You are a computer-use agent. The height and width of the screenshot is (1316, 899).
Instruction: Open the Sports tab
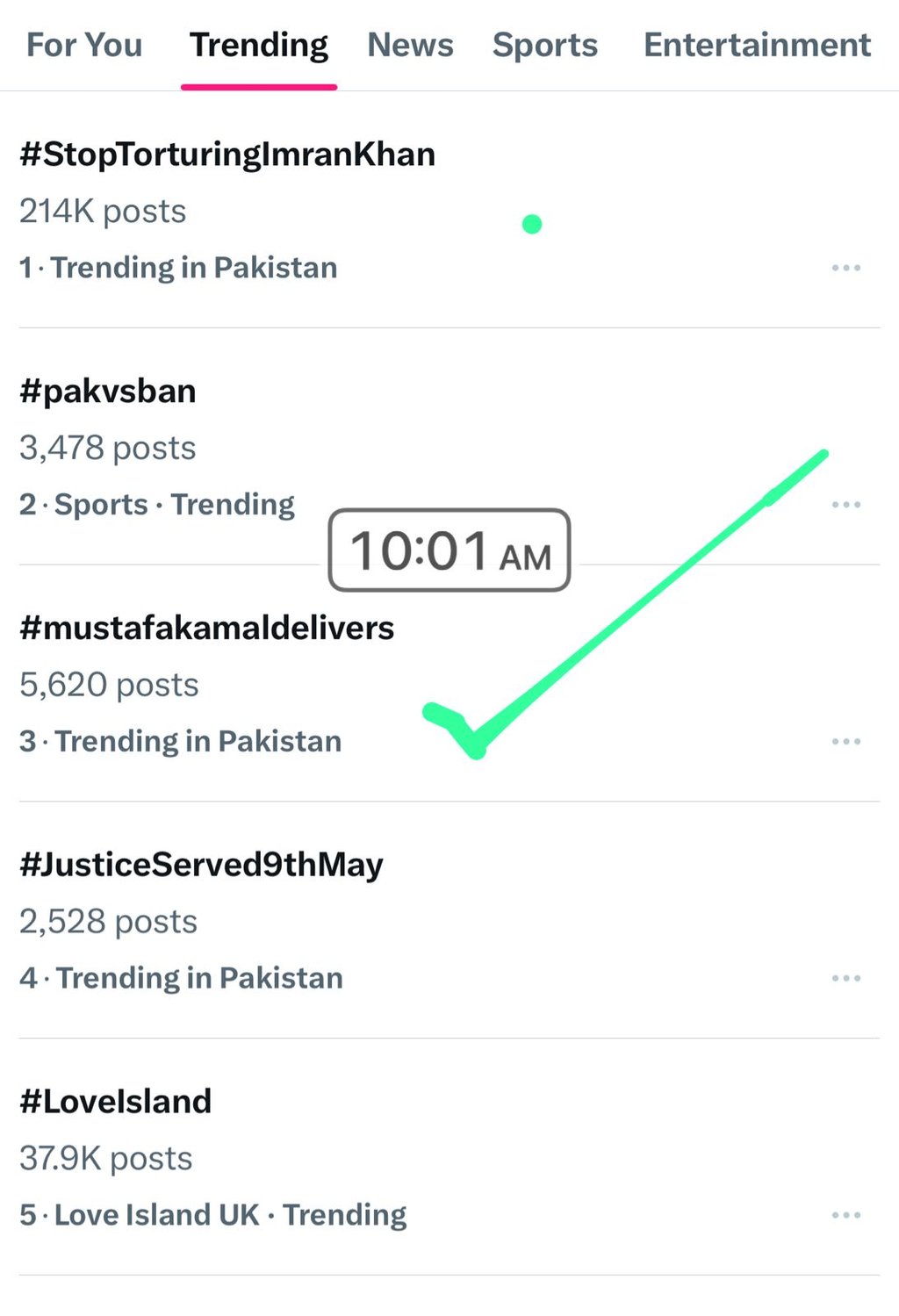click(545, 45)
